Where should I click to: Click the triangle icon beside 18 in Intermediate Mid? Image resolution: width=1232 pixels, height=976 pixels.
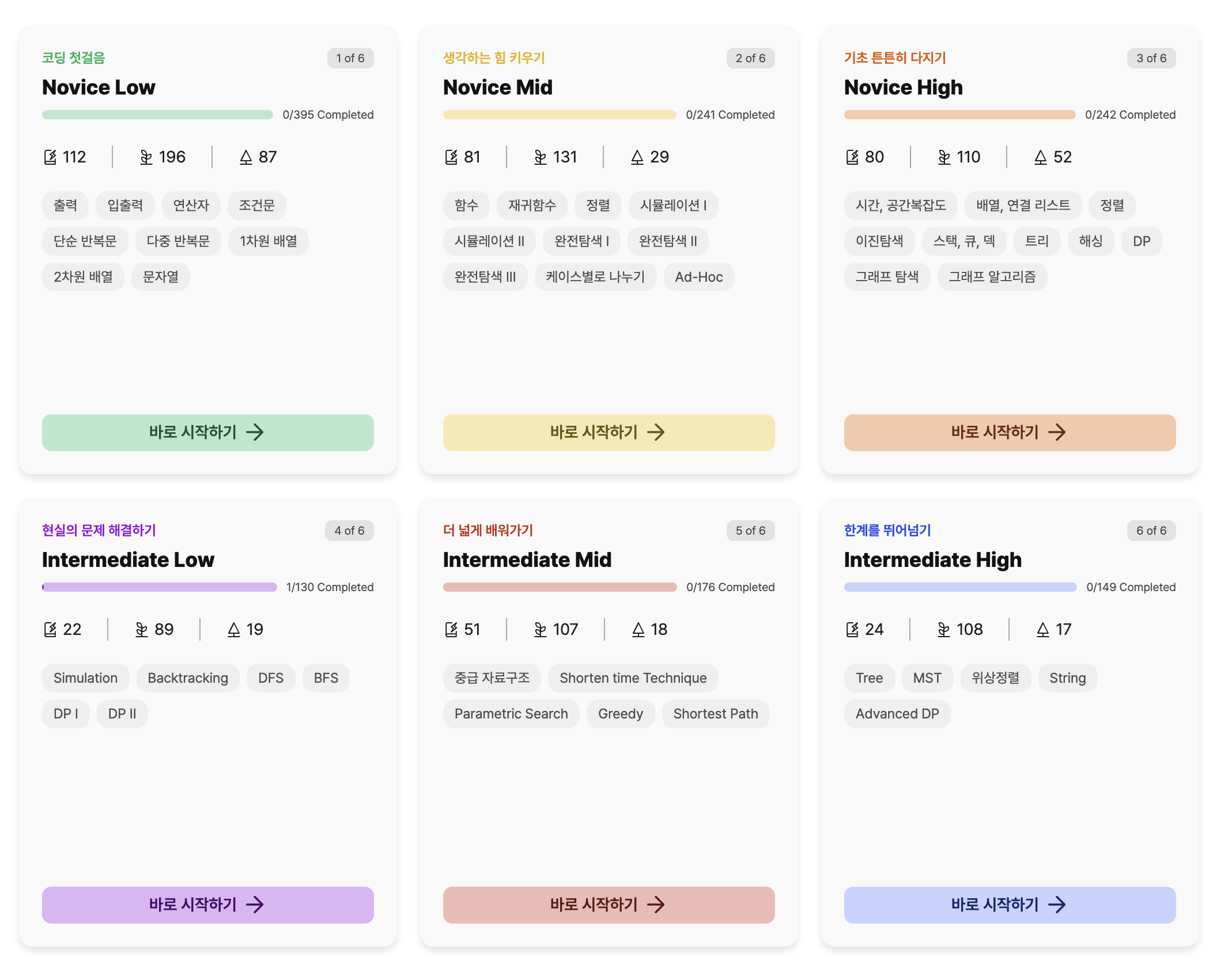(x=638, y=630)
